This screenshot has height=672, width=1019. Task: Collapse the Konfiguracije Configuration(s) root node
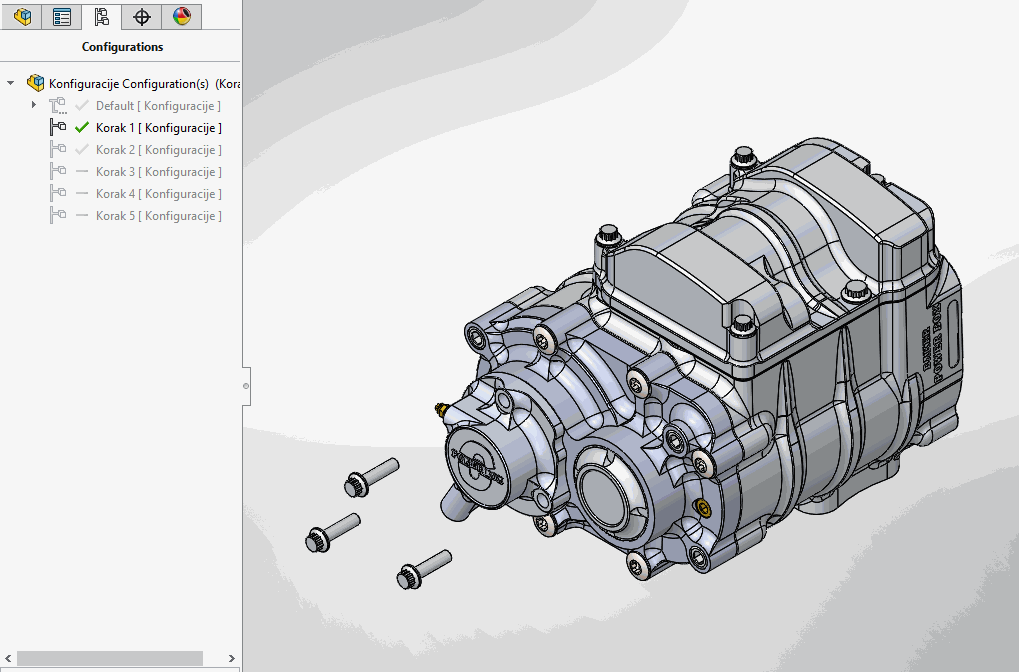(11, 83)
